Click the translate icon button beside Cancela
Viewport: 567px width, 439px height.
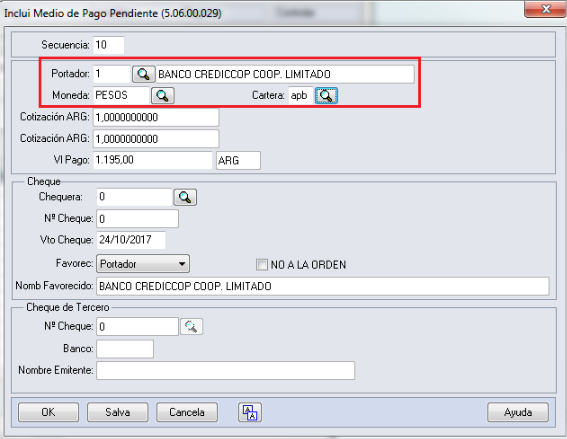pyautogui.click(x=250, y=412)
